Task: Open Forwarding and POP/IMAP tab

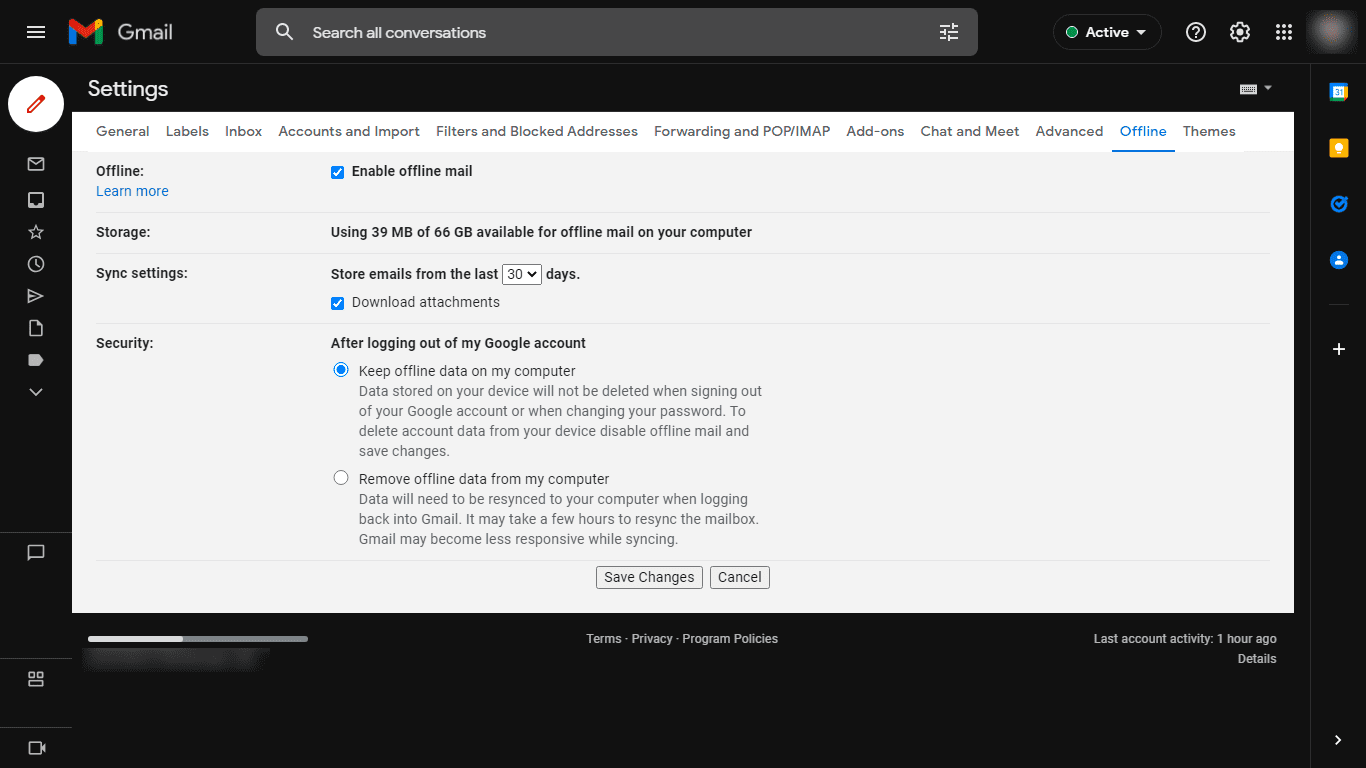Action: pos(742,131)
